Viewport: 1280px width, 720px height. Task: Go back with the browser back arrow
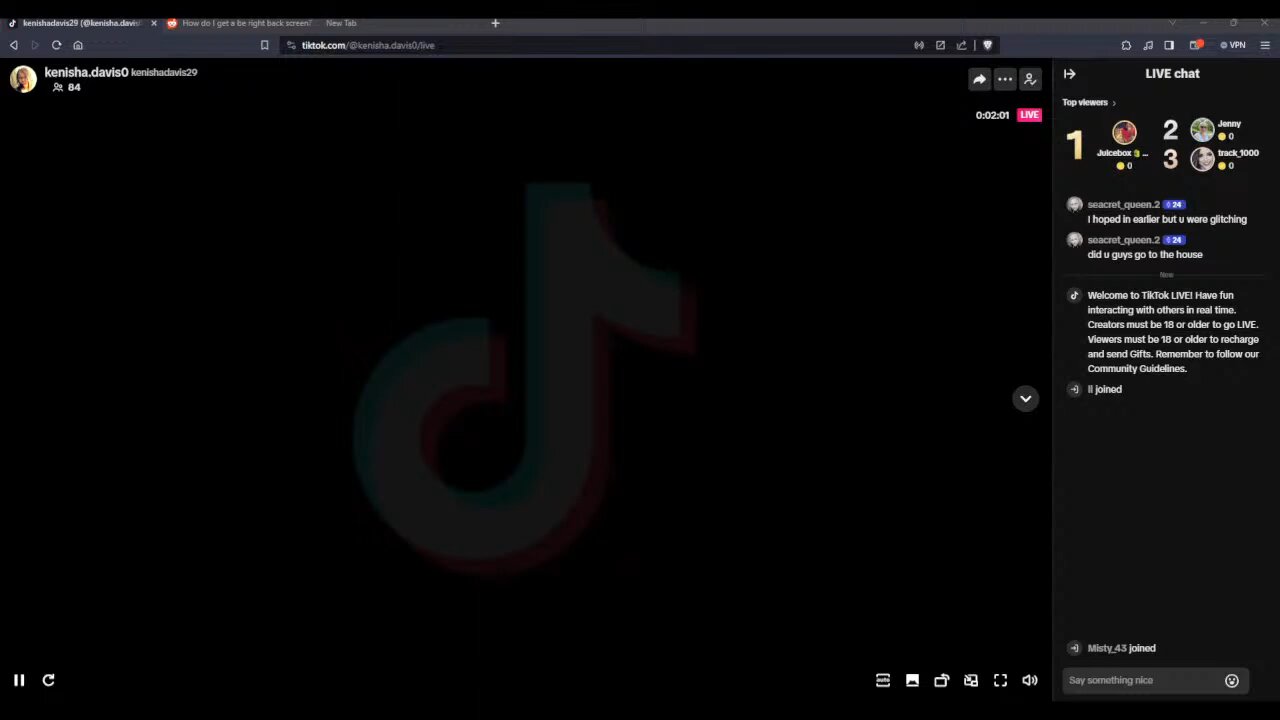pyautogui.click(x=13, y=45)
